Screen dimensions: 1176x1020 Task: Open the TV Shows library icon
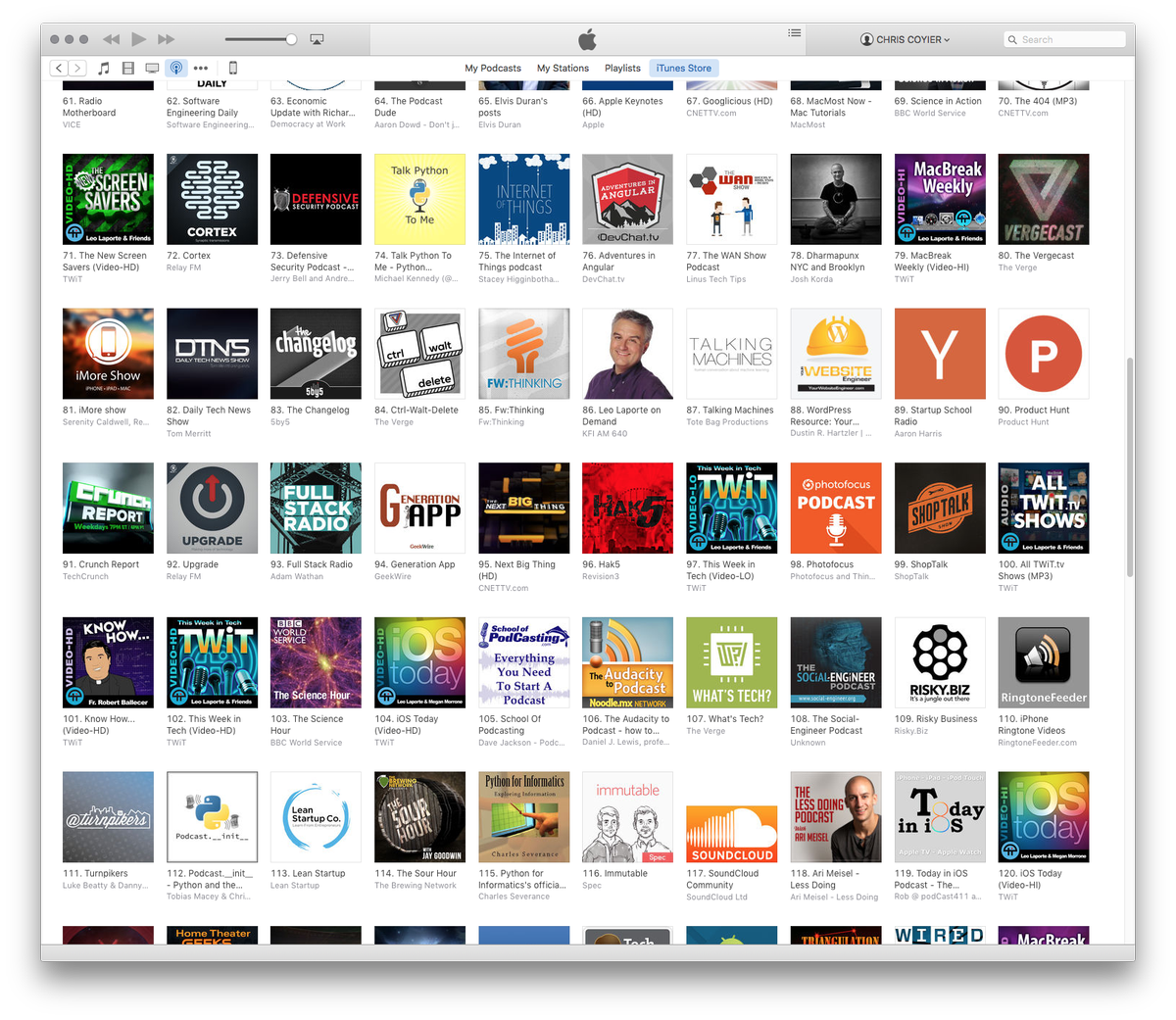pos(152,68)
